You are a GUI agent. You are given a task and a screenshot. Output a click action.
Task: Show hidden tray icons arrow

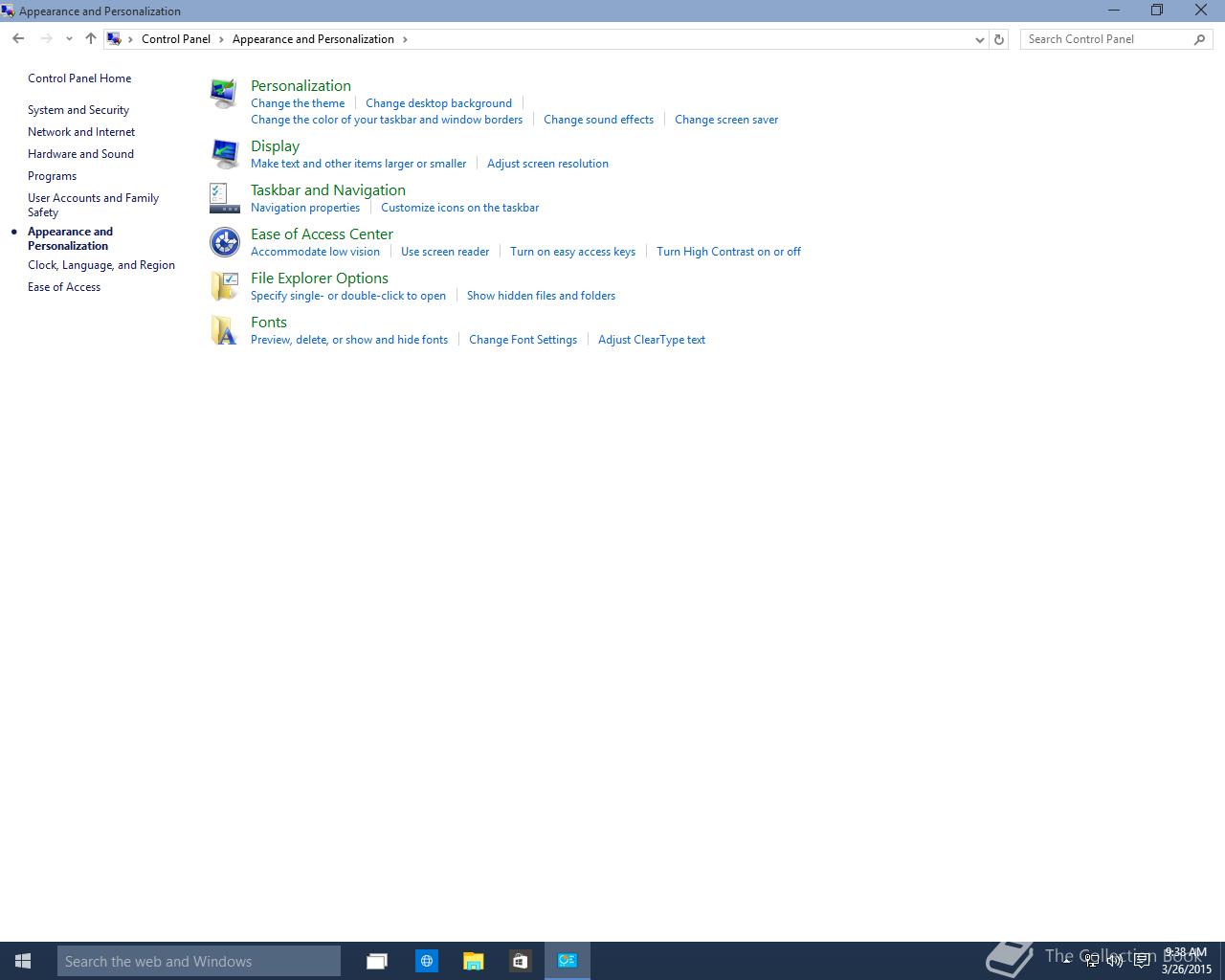(x=1066, y=960)
